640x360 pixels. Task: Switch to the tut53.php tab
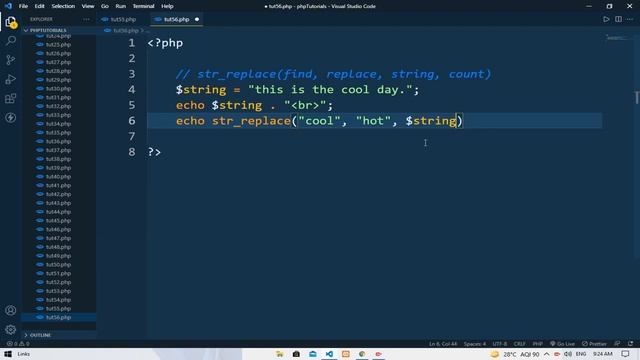[x=123, y=19]
